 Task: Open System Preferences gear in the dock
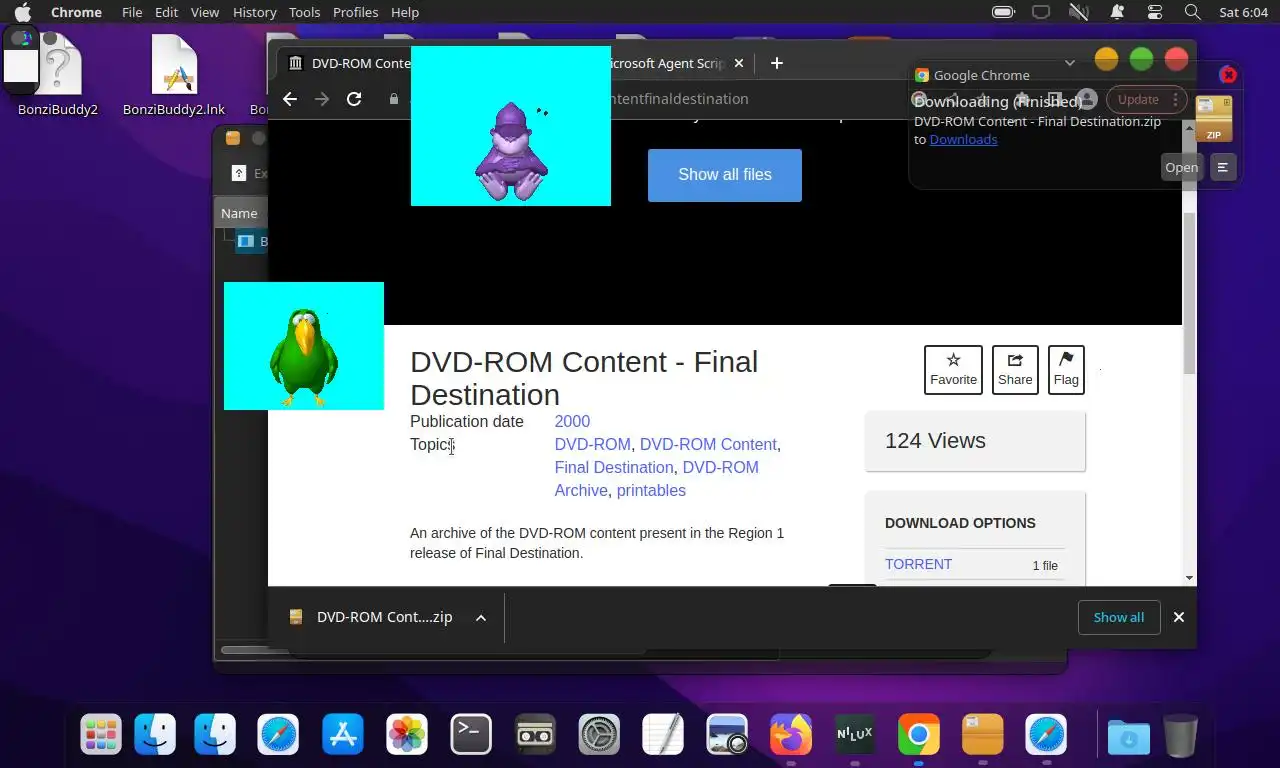click(x=599, y=735)
